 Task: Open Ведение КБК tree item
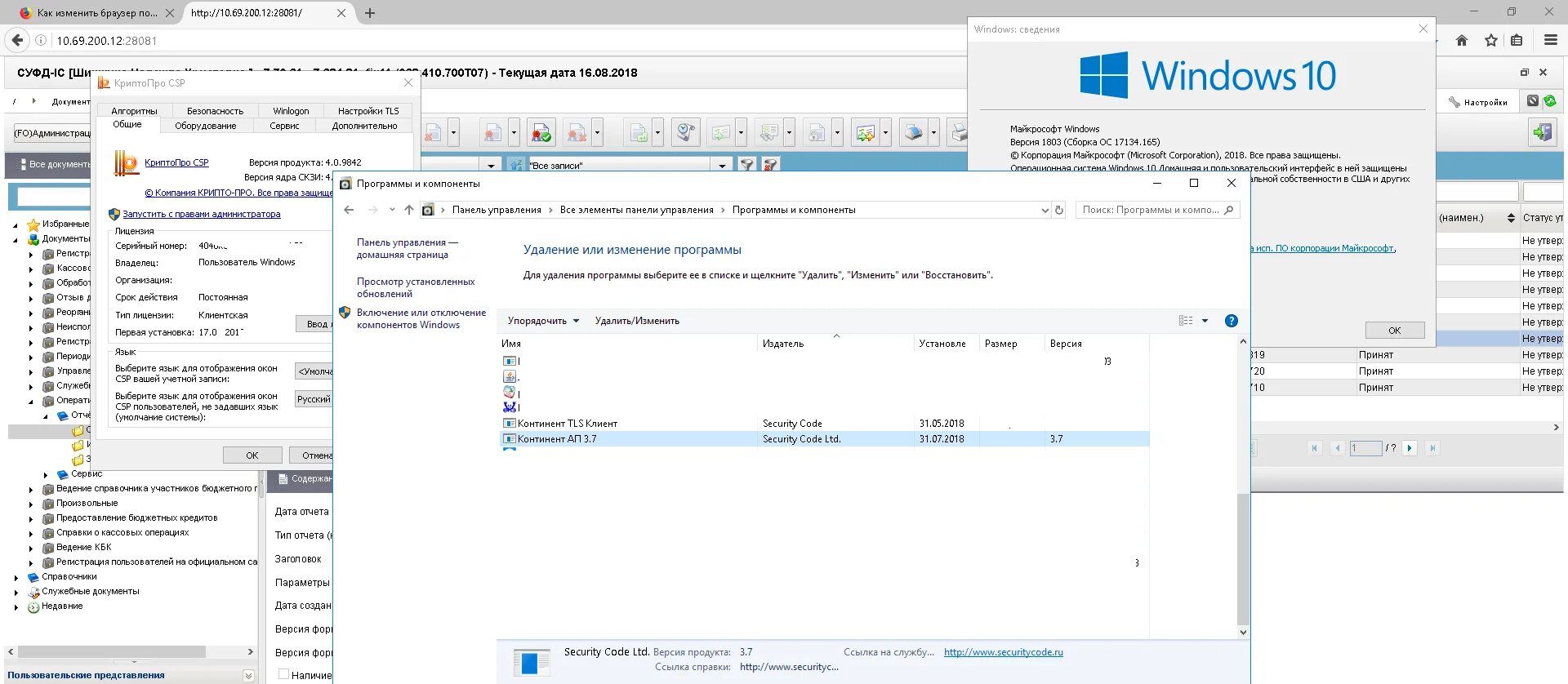point(83,548)
